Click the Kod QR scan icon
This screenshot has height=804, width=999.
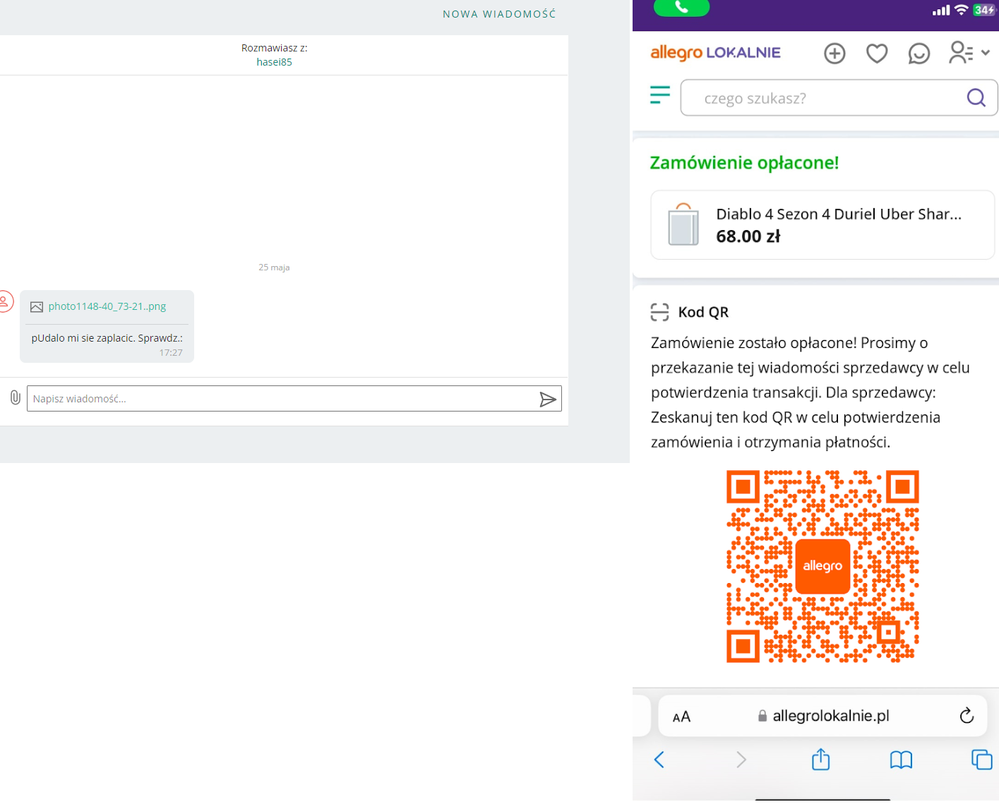659,312
